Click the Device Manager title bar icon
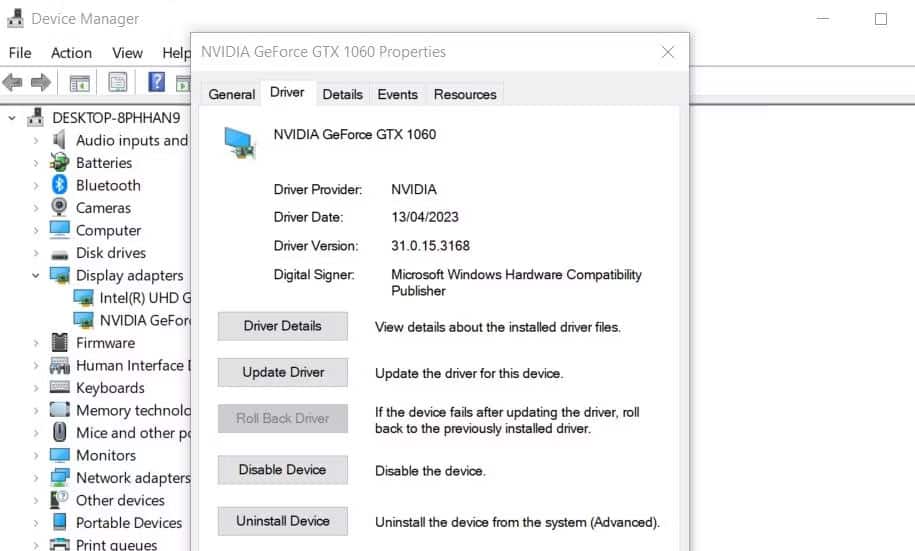915x551 pixels. (15, 19)
